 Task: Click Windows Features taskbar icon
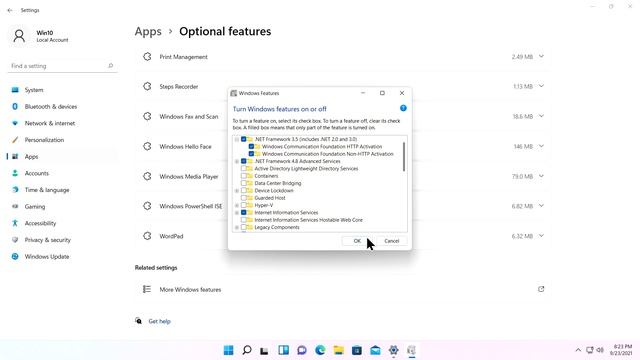click(x=411, y=350)
